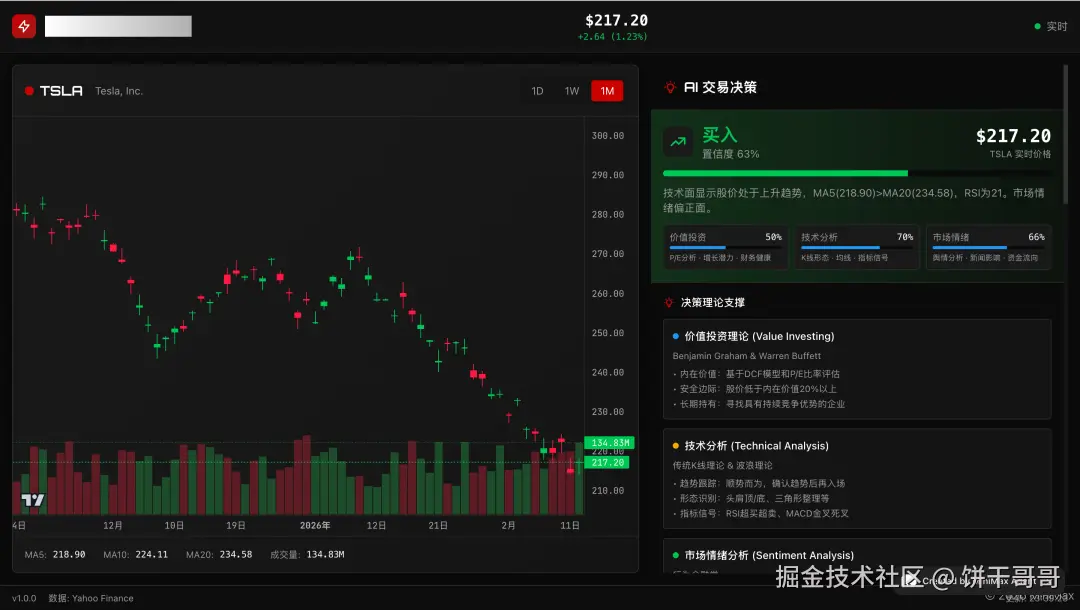Screen dimensions: 1080x610
Task: Click the 134.83M volume axis label
Action: pyautogui.click(x=610, y=443)
